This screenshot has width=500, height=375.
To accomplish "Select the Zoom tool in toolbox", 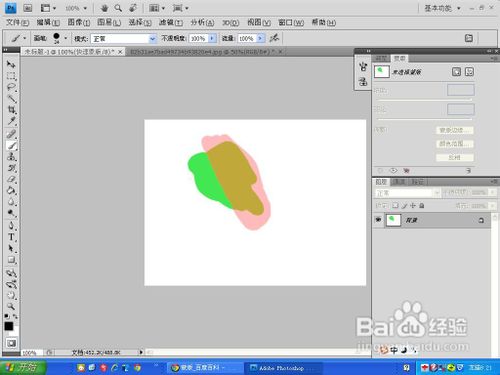I will click(11, 306).
